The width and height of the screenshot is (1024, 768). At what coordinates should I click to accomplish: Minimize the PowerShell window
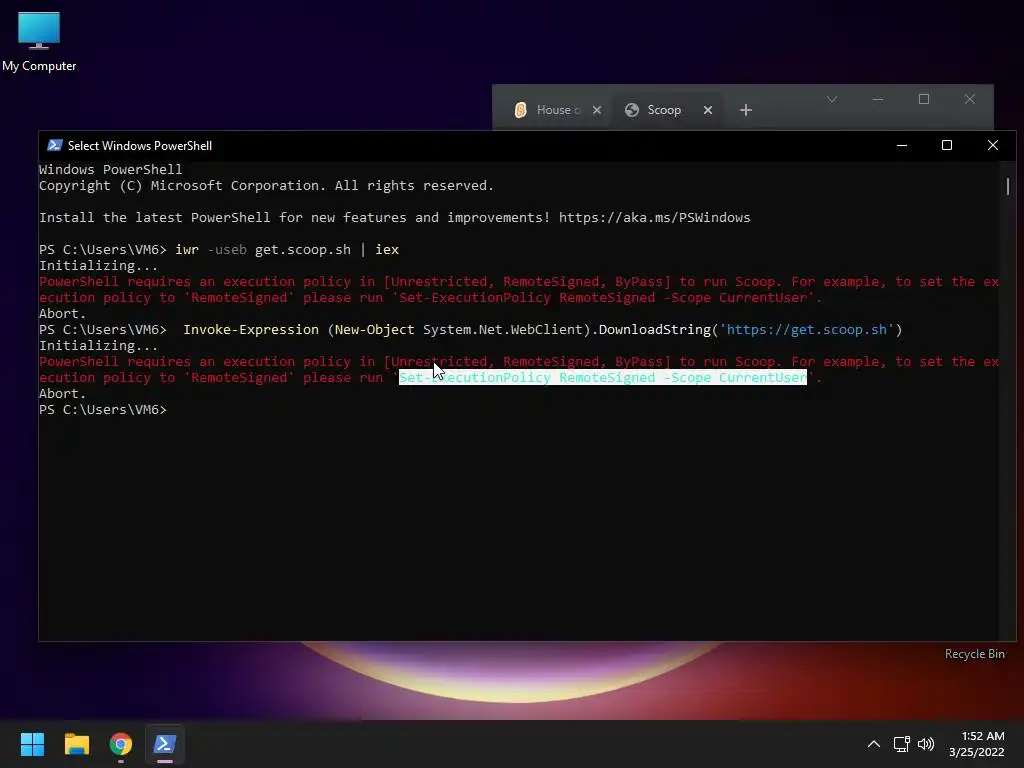tap(902, 146)
